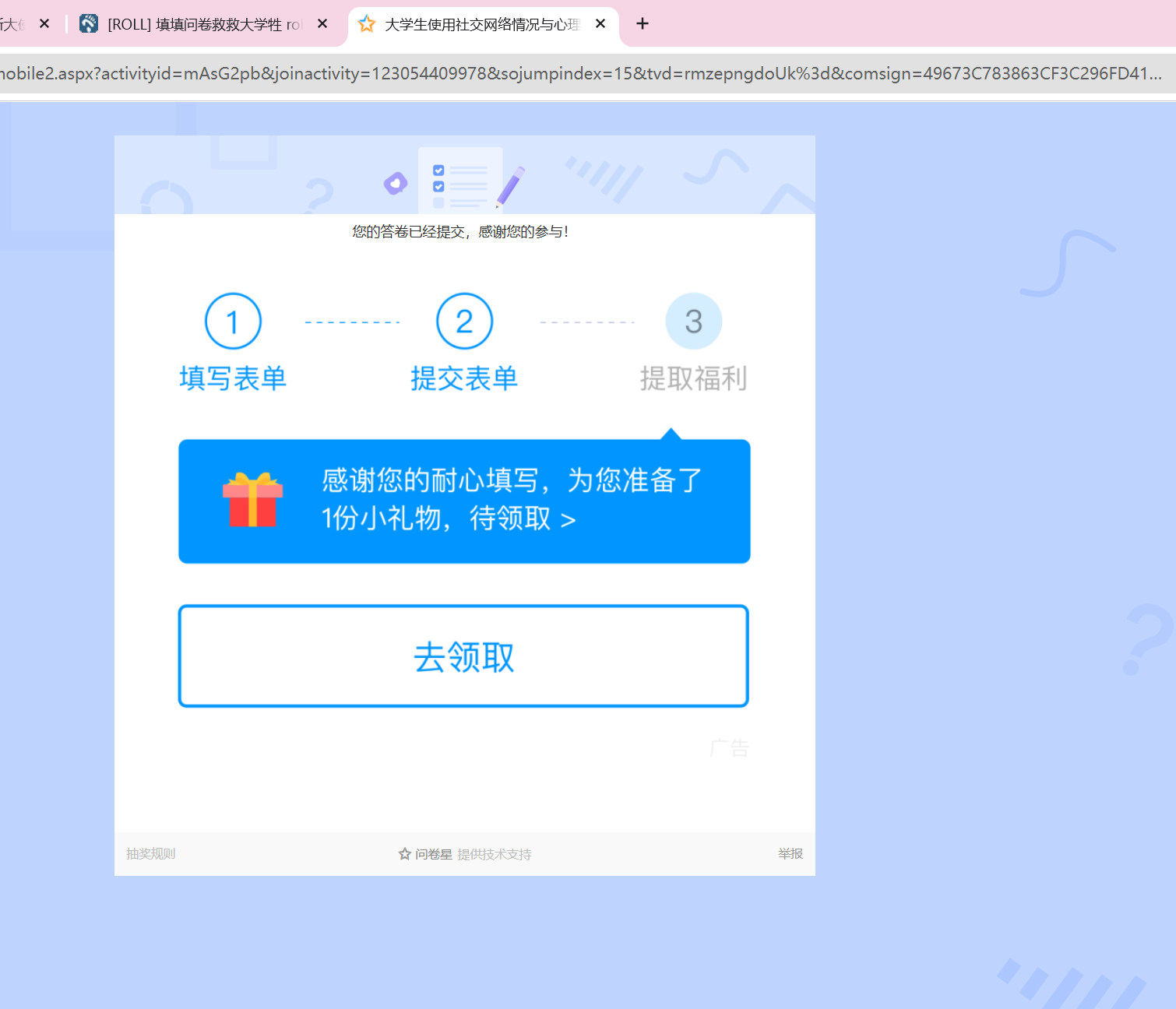
Task: Switch to the [ROLL] 填填问卷救救大学牲 tab
Action: point(204,25)
